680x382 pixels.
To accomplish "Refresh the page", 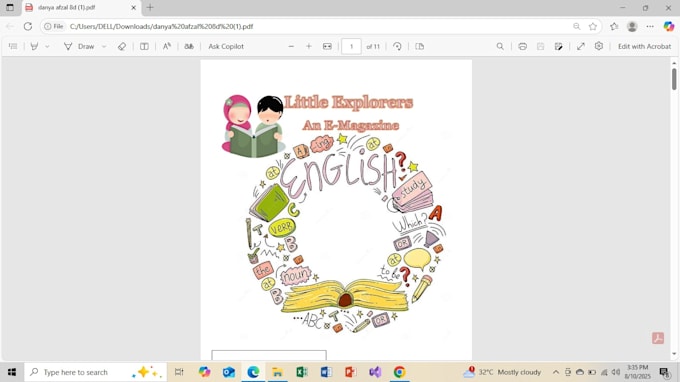I will [28, 26].
